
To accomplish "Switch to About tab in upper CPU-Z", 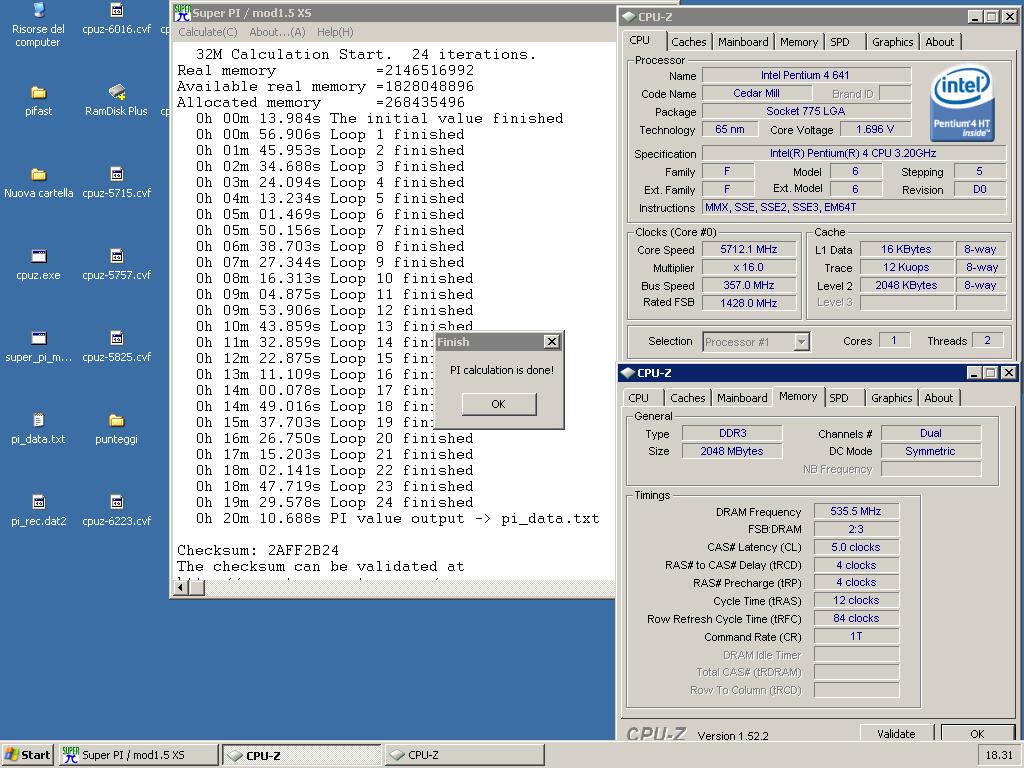I will [x=940, y=42].
